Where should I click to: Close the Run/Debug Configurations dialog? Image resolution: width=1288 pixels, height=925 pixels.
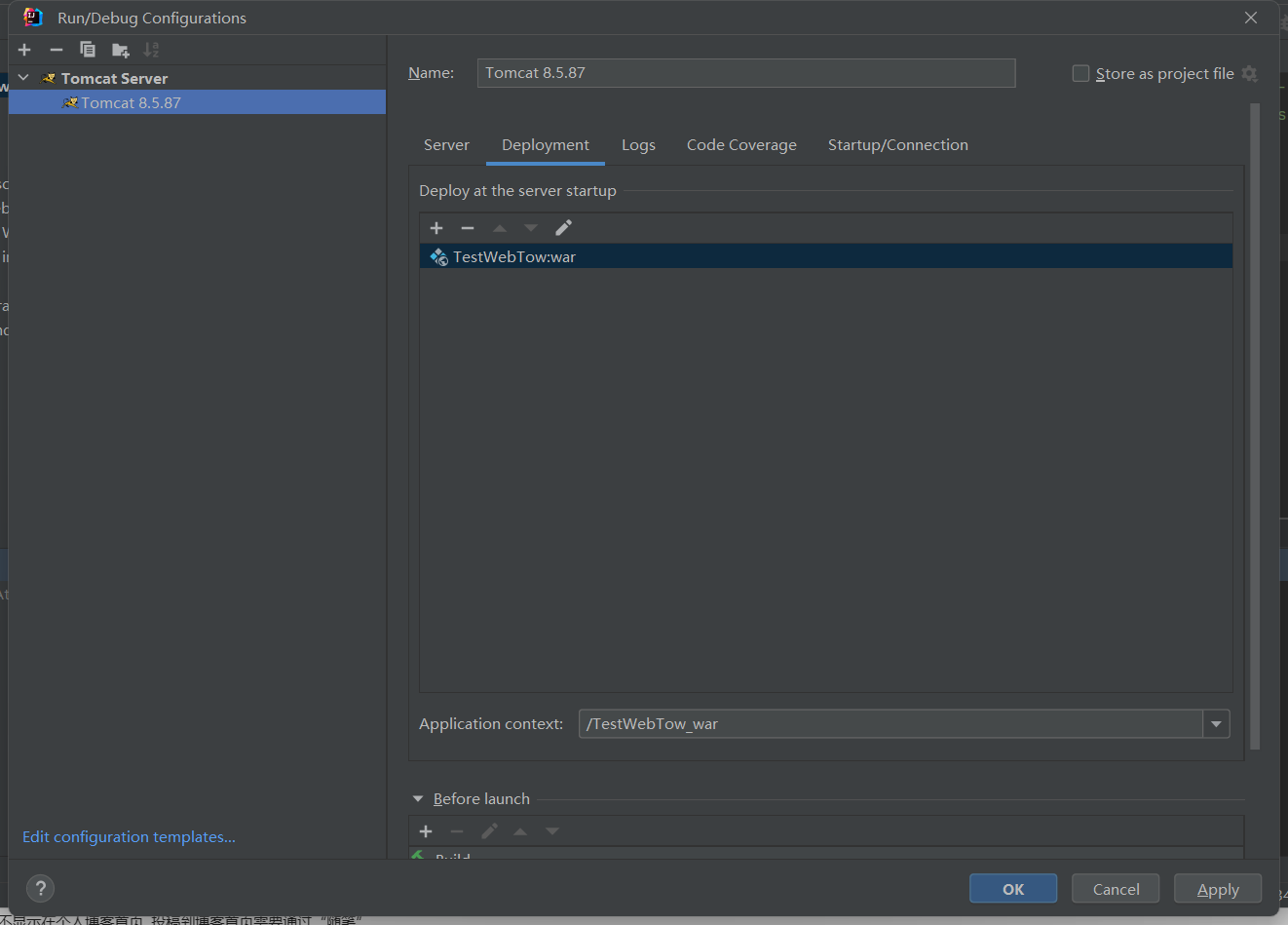pos(1251,18)
